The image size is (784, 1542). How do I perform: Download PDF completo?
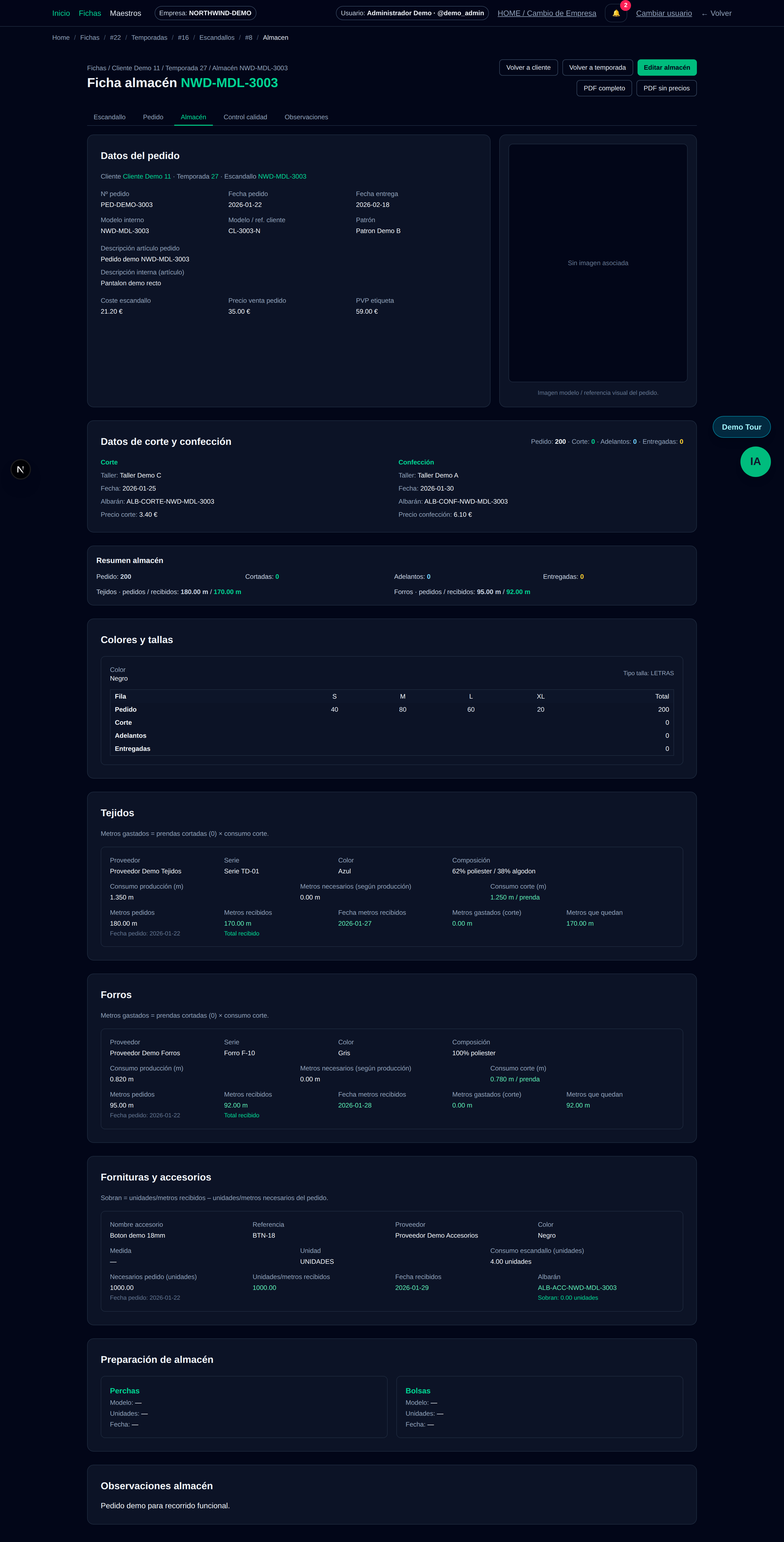(x=604, y=88)
